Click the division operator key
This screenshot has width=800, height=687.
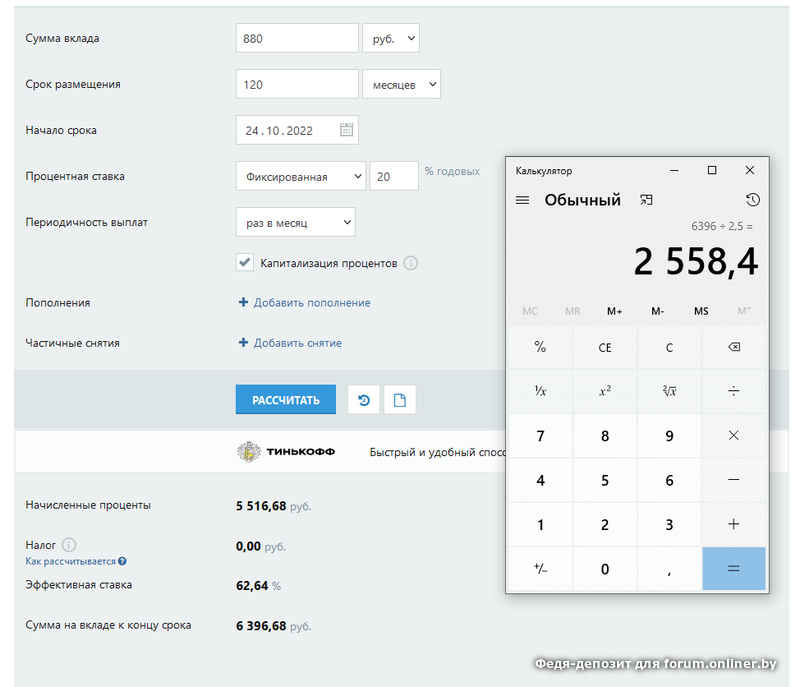[x=734, y=391]
